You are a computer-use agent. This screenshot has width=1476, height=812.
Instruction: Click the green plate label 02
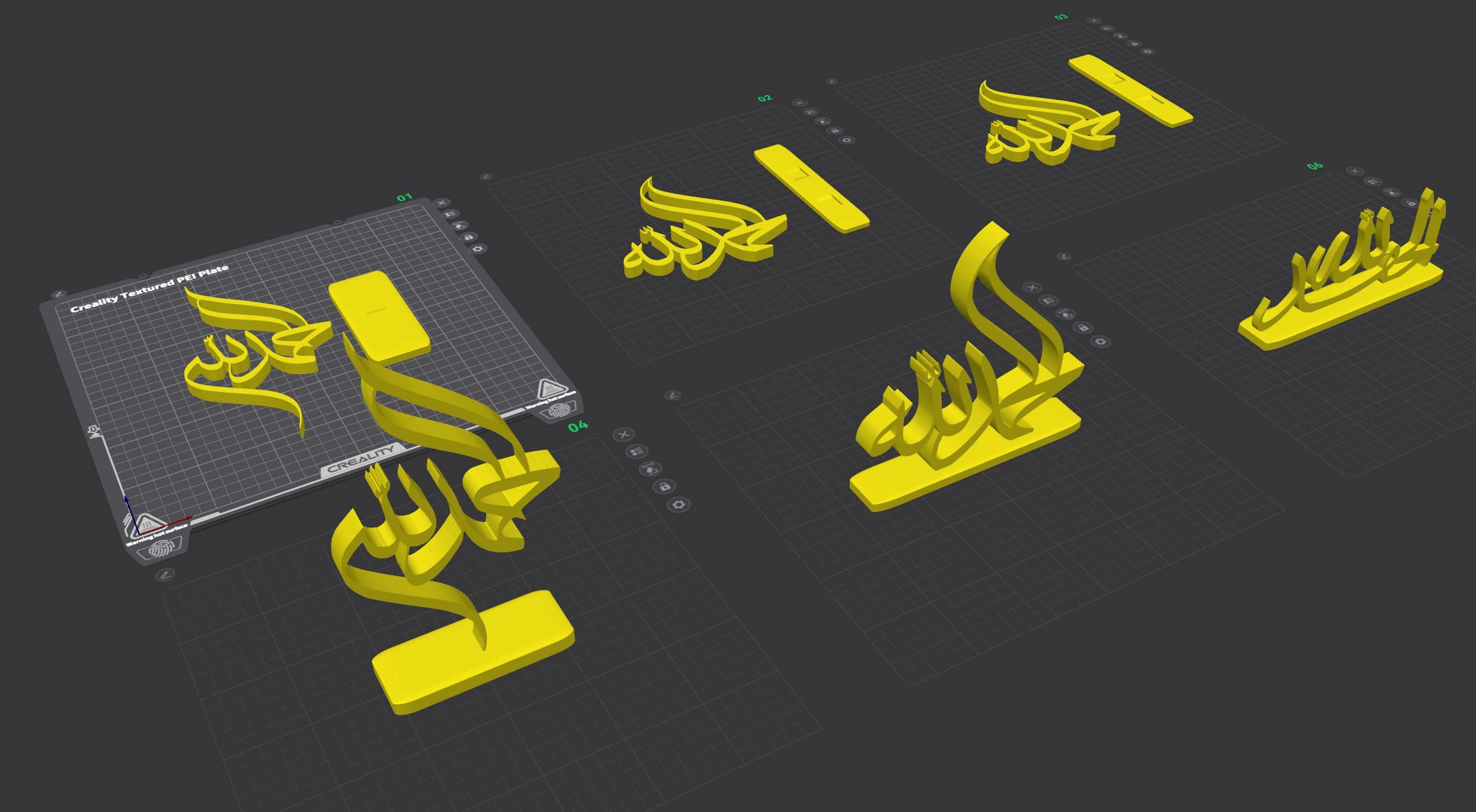click(x=765, y=99)
